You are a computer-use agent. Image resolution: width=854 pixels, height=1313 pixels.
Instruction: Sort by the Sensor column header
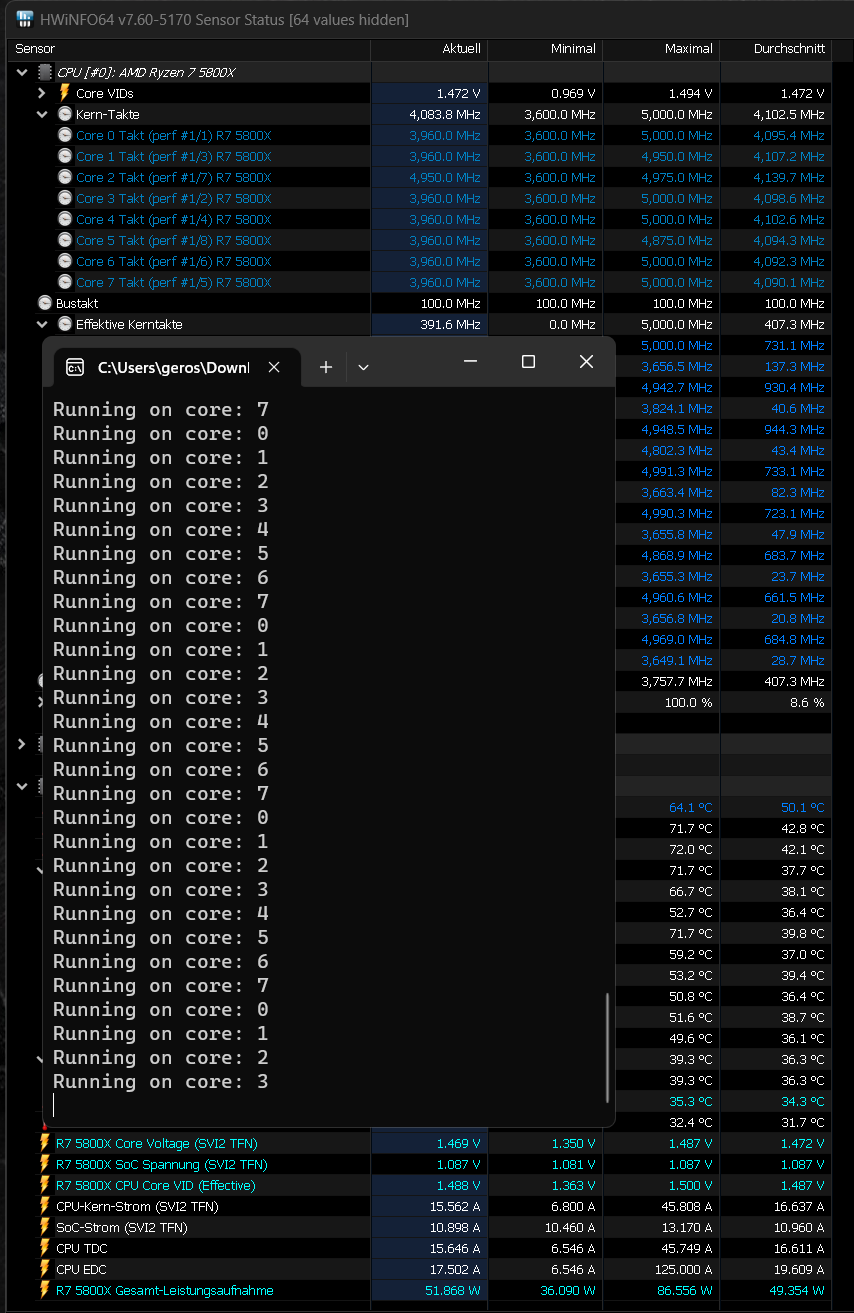[190, 48]
